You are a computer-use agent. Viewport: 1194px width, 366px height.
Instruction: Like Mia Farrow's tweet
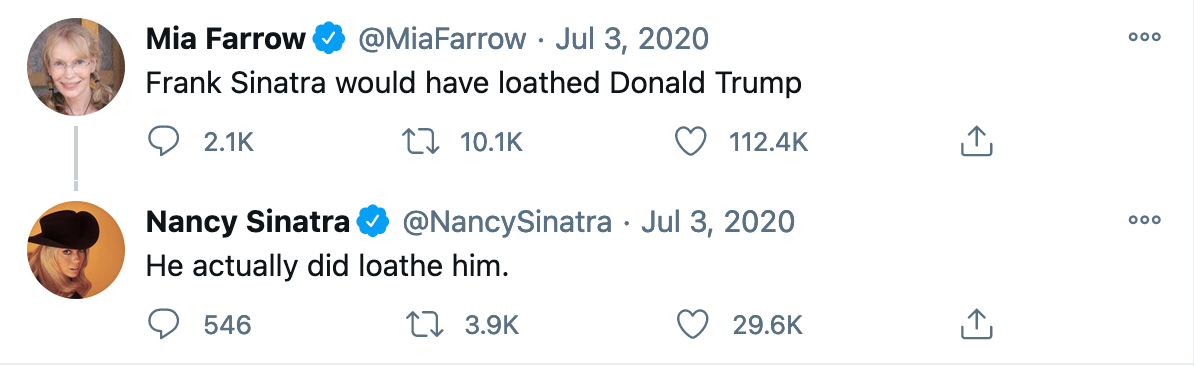pos(691,142)
